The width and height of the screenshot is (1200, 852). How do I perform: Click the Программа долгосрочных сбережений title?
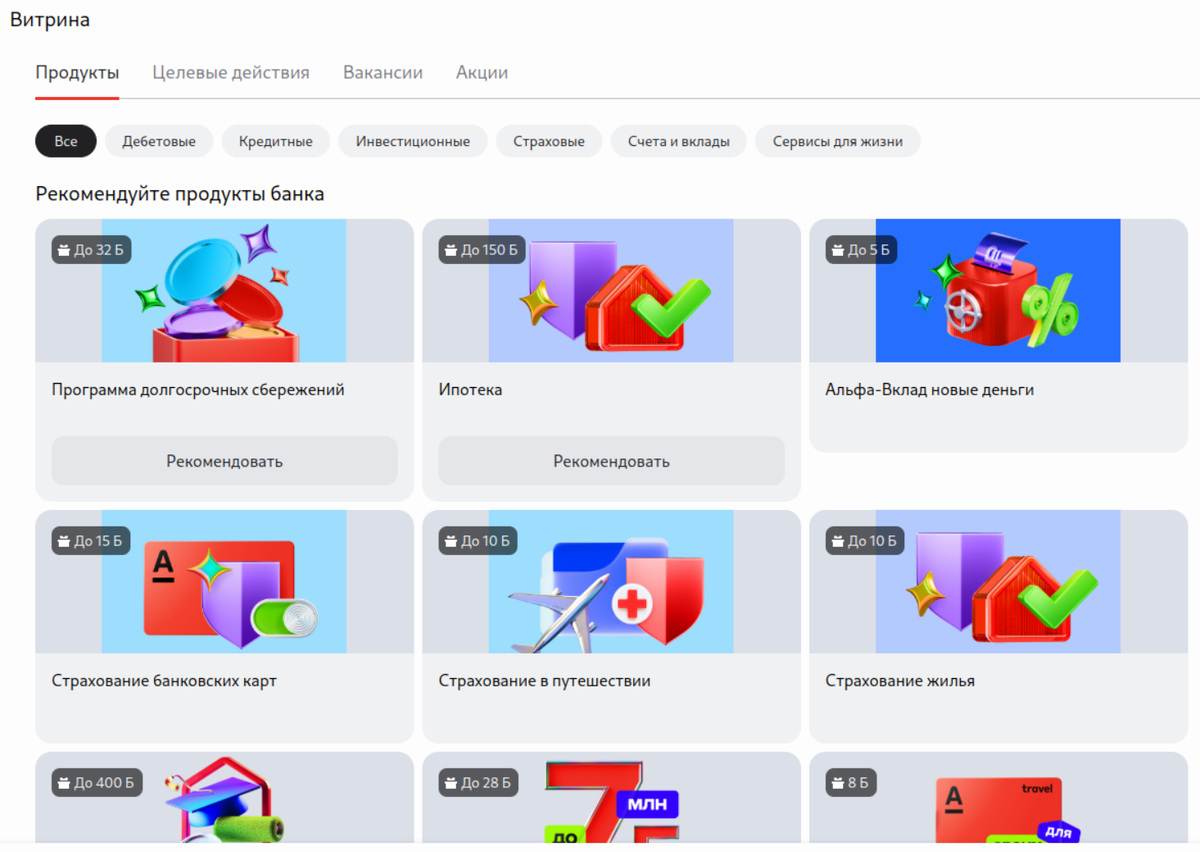tap(198, 390)
